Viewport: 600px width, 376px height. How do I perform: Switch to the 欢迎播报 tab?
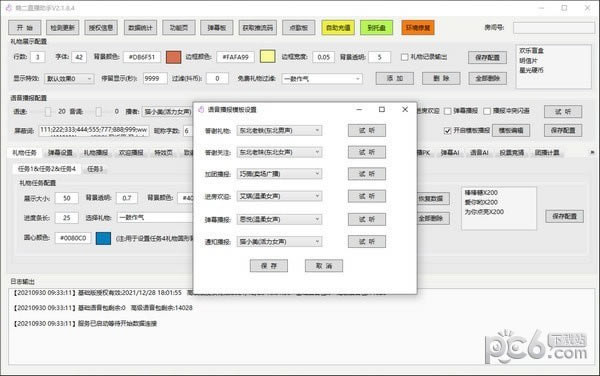131,153
